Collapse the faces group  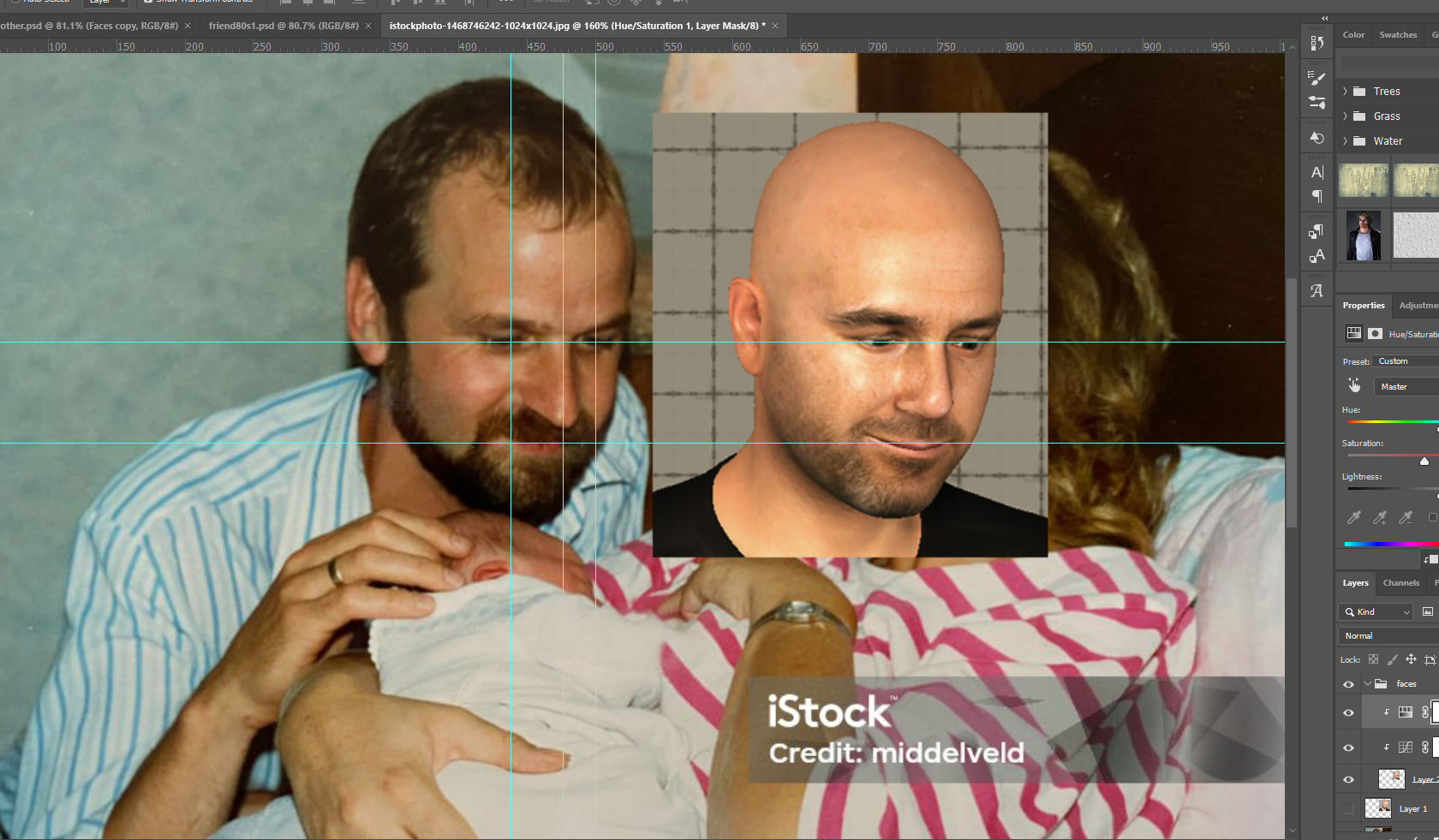coord(1367,683)
